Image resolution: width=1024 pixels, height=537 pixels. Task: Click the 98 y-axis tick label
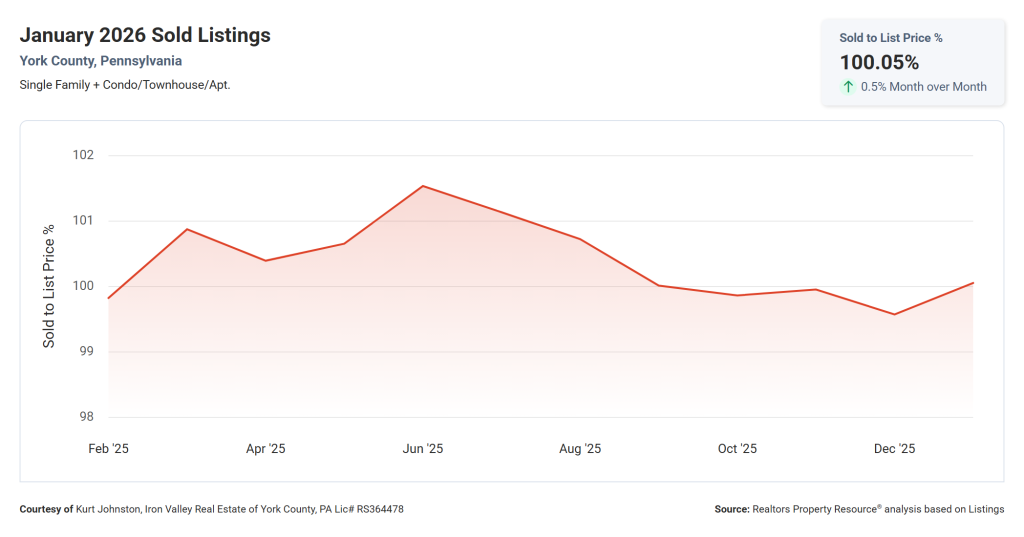click(x=85, y=417)
